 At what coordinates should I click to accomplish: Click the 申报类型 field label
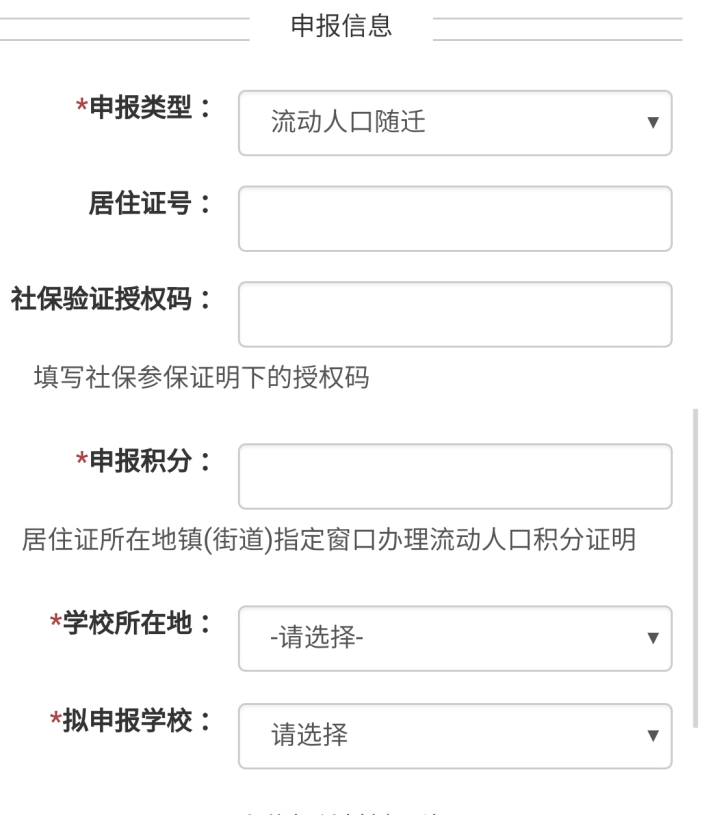point(143,107)
